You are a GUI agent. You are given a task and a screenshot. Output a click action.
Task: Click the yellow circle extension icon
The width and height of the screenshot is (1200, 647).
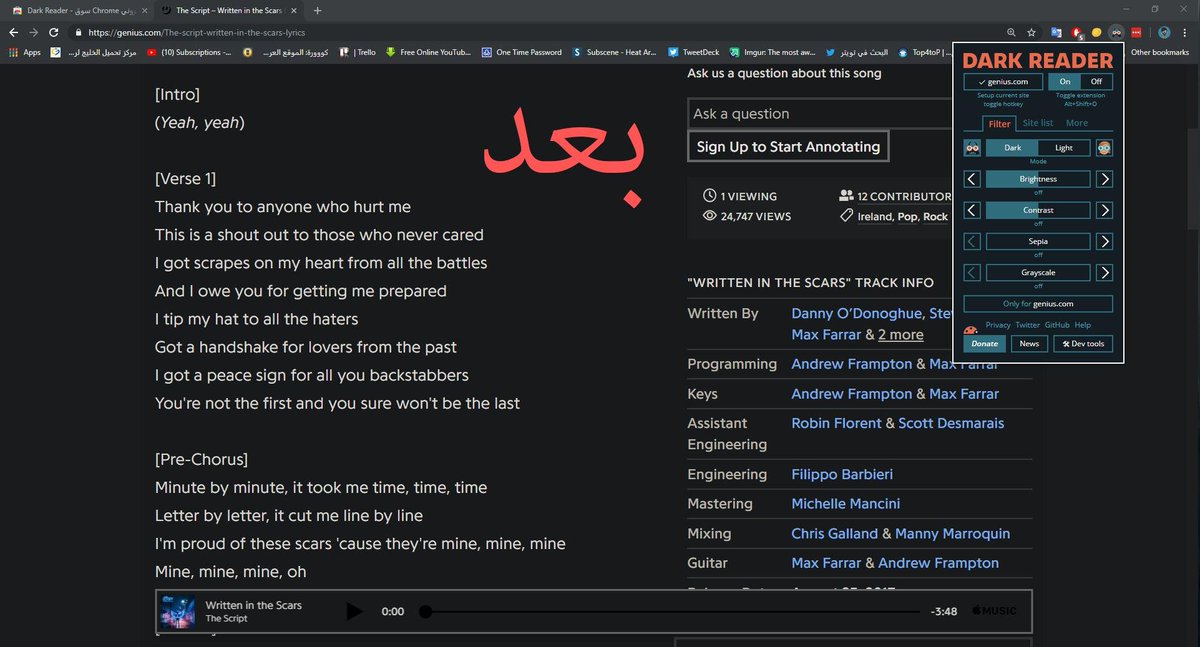1096,32
